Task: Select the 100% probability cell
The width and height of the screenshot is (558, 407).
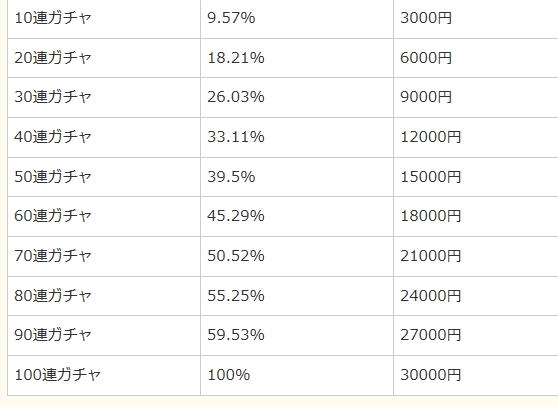Action: point(229,374)
